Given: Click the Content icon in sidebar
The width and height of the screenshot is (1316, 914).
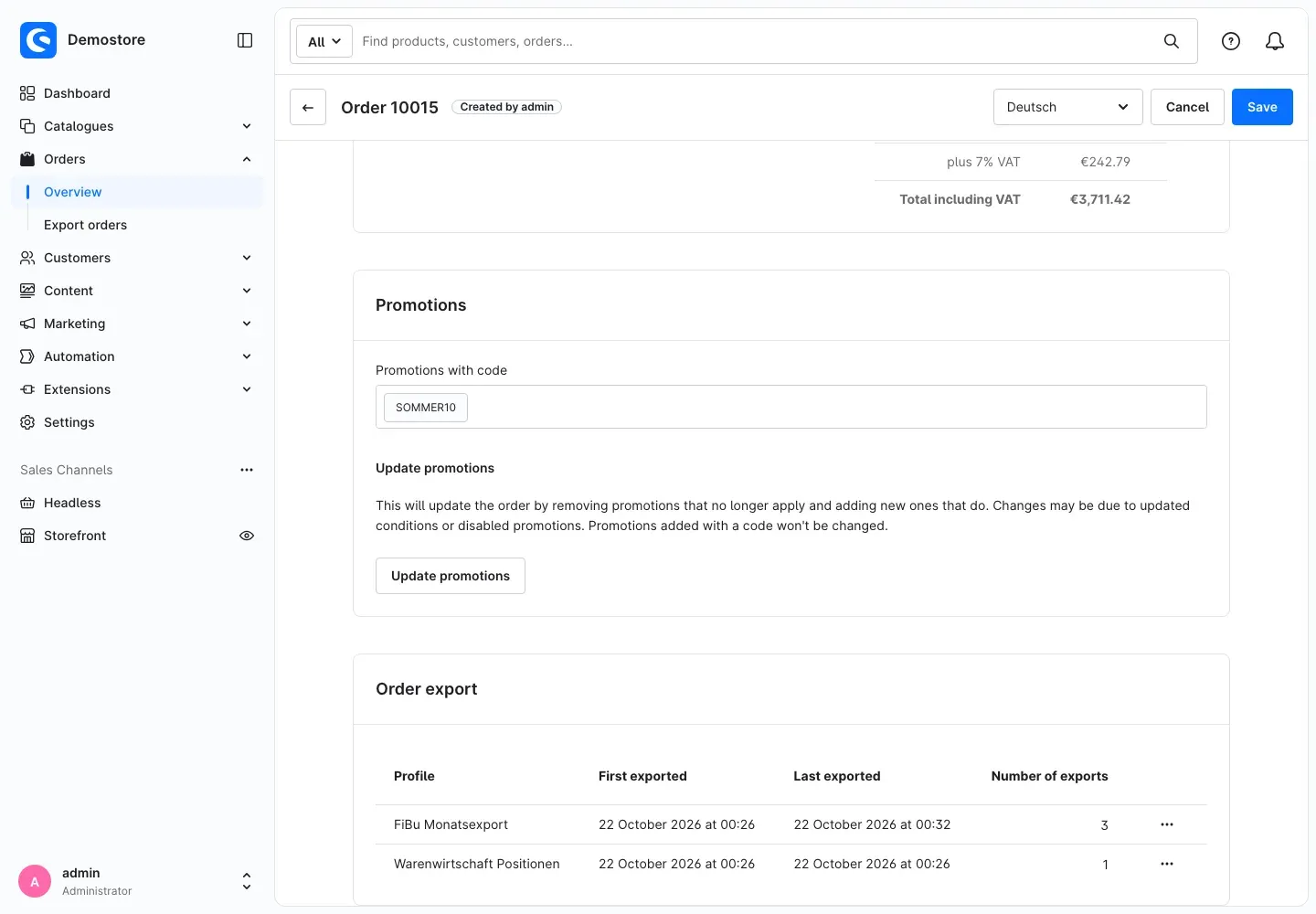Looking at the screenshot, I should click(x=27, y=291).
